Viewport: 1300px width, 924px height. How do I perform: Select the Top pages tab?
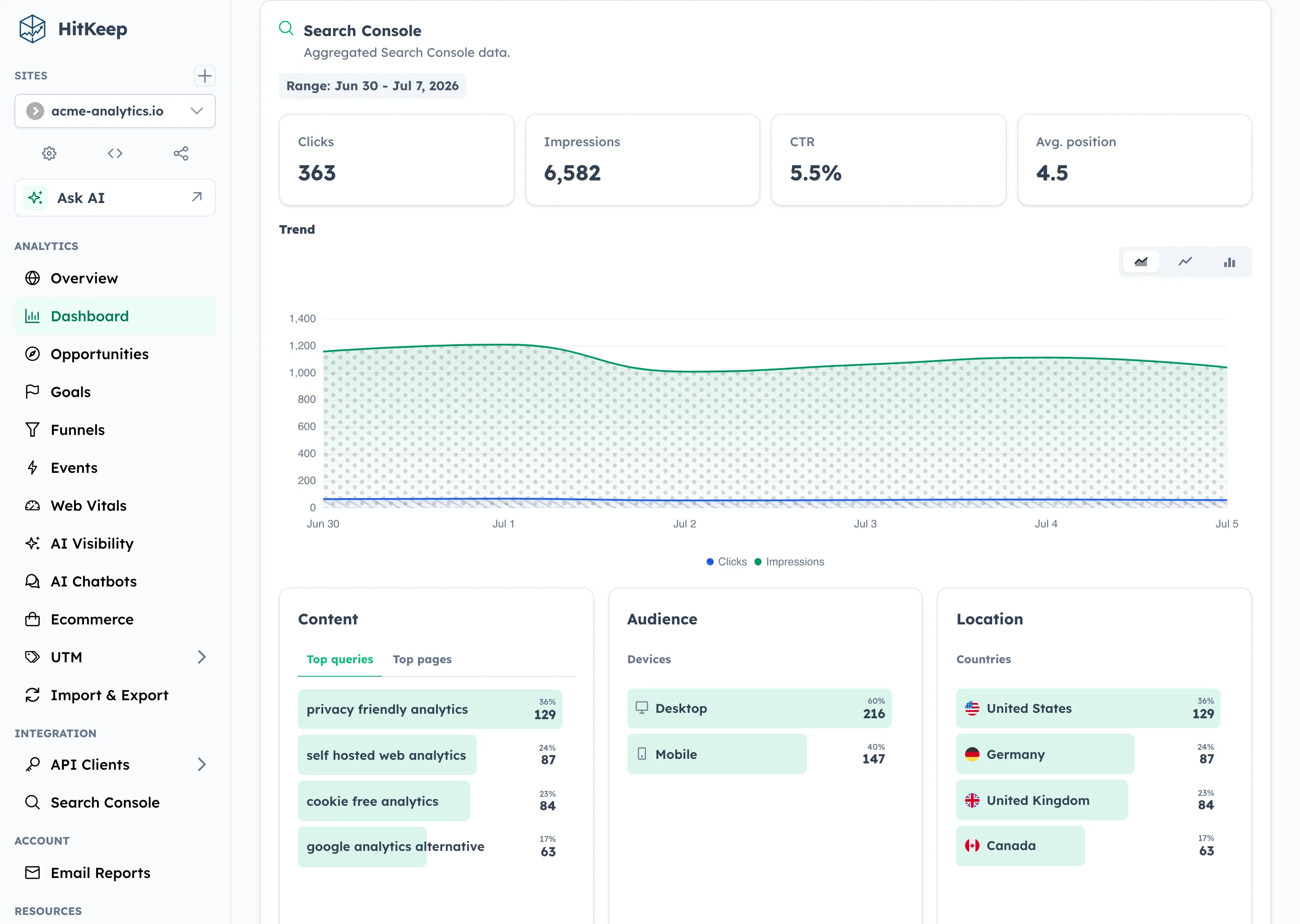click(x=422, y=659)
